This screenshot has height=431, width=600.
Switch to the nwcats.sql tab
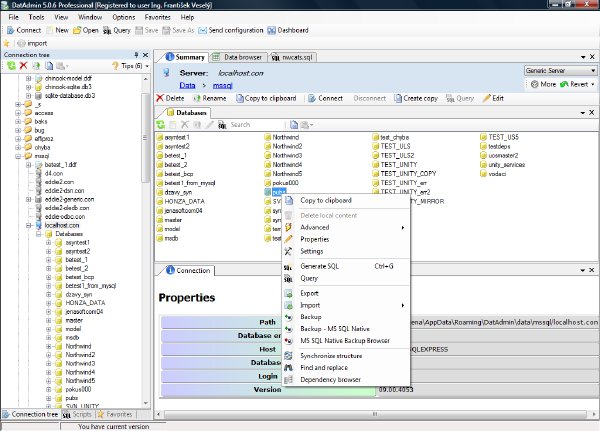pyautogui.click(x=293, y=57)
